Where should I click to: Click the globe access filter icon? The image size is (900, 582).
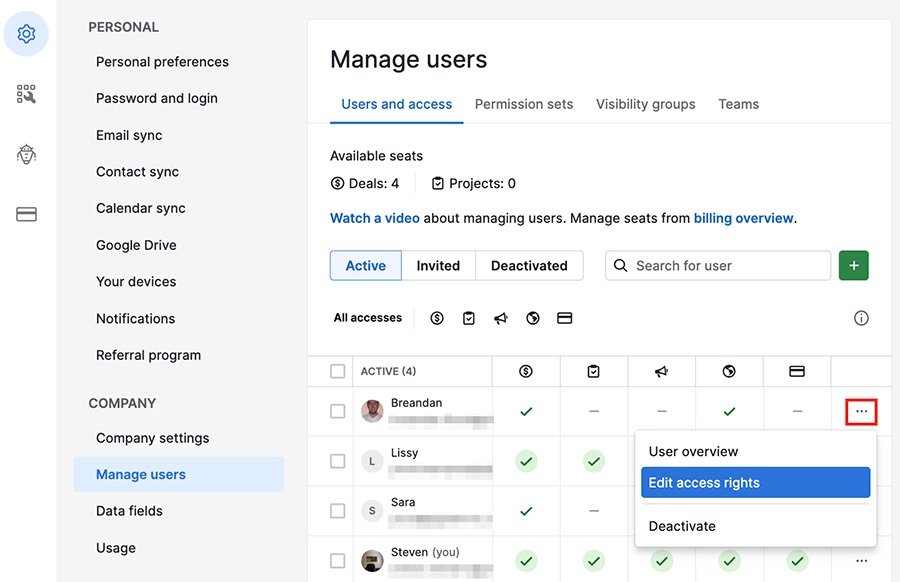[533, 318]
